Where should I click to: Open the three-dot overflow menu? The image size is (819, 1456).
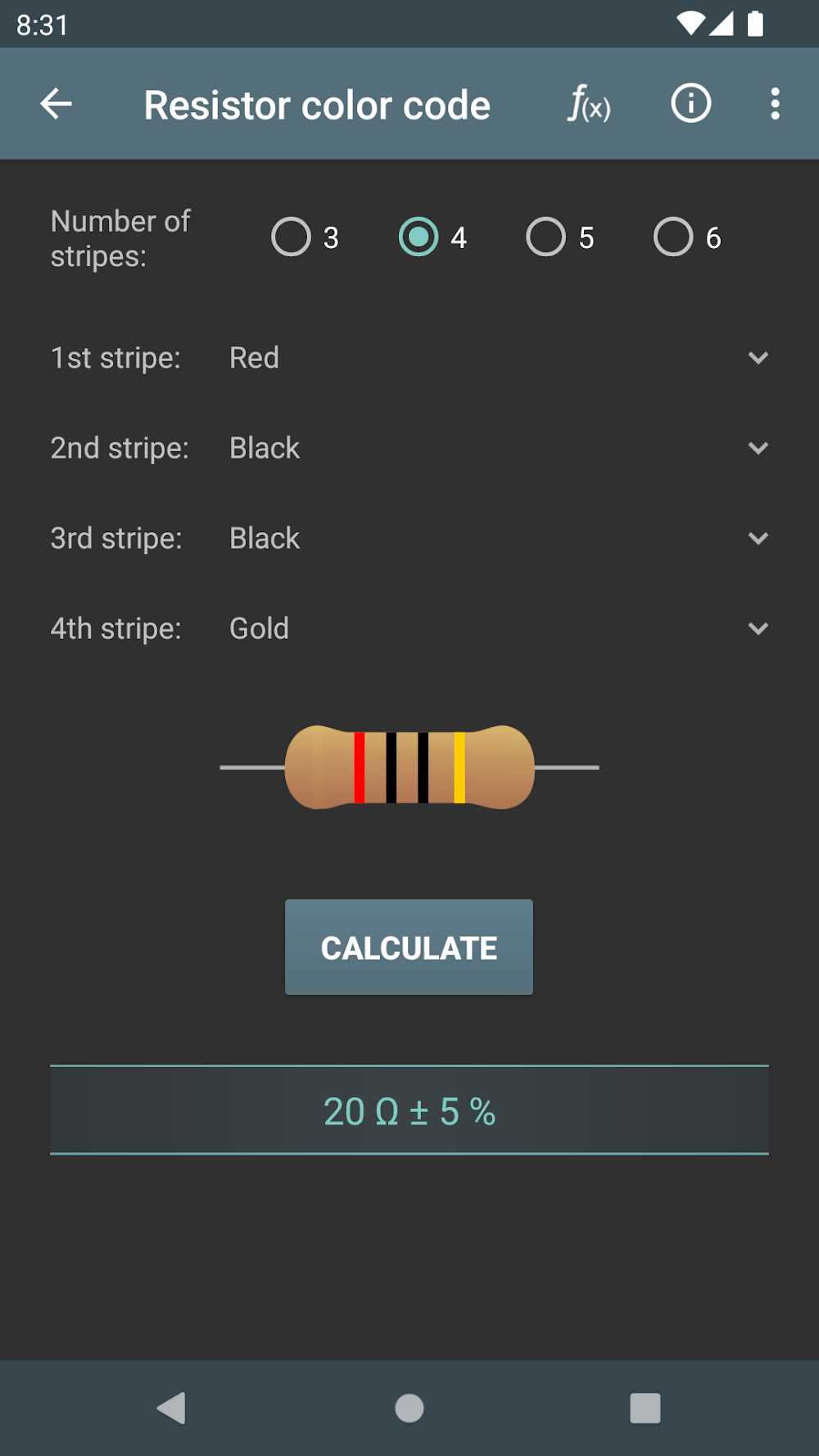(775, 104)
